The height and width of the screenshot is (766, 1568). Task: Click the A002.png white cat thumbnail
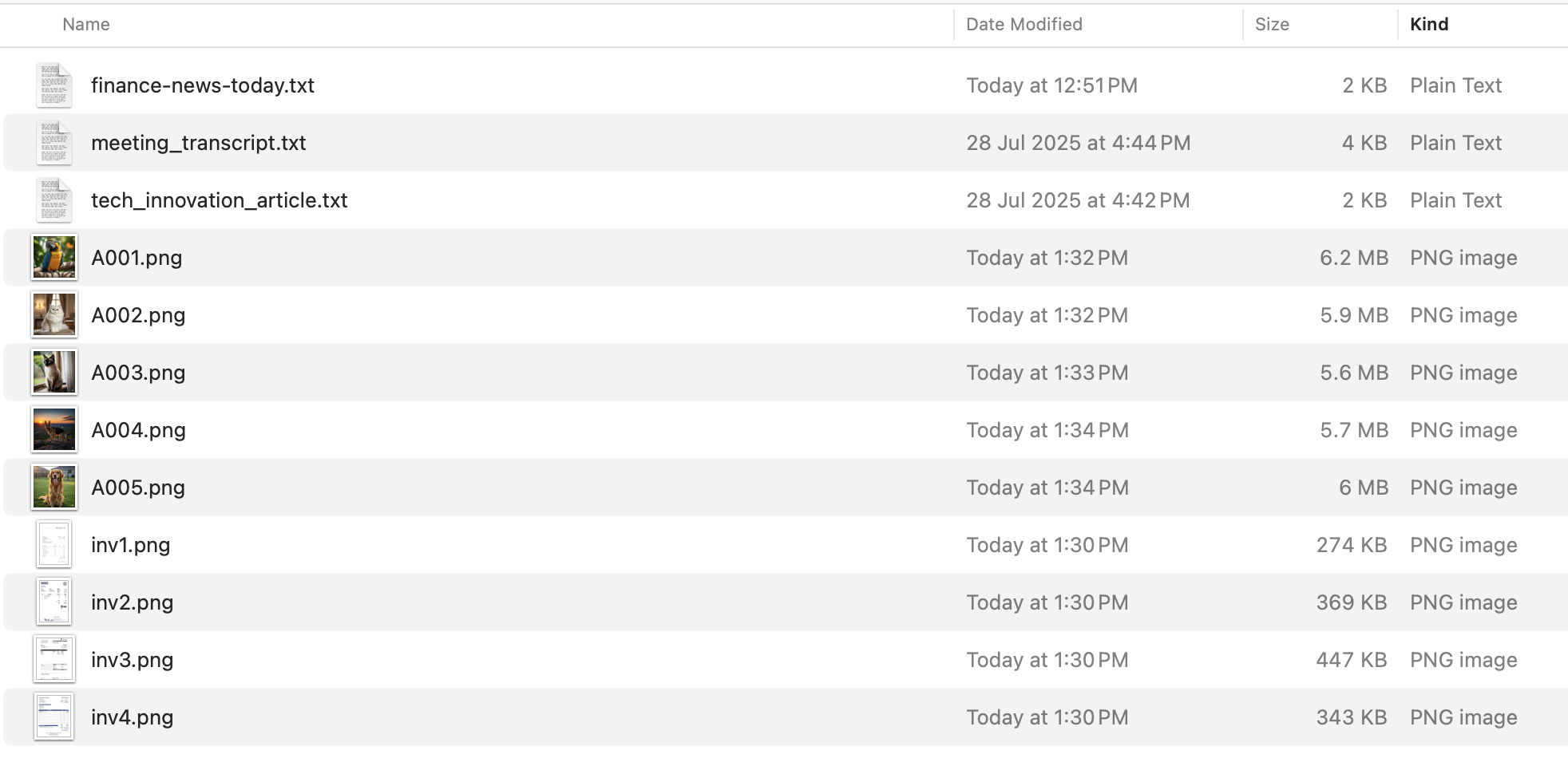pos(54,315)
